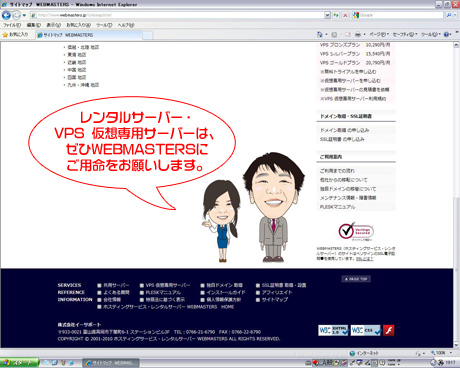Screen dimensions: 460x368
Task: Click PLESKマニュアル in the sidebar
Action: click(337, 207)
